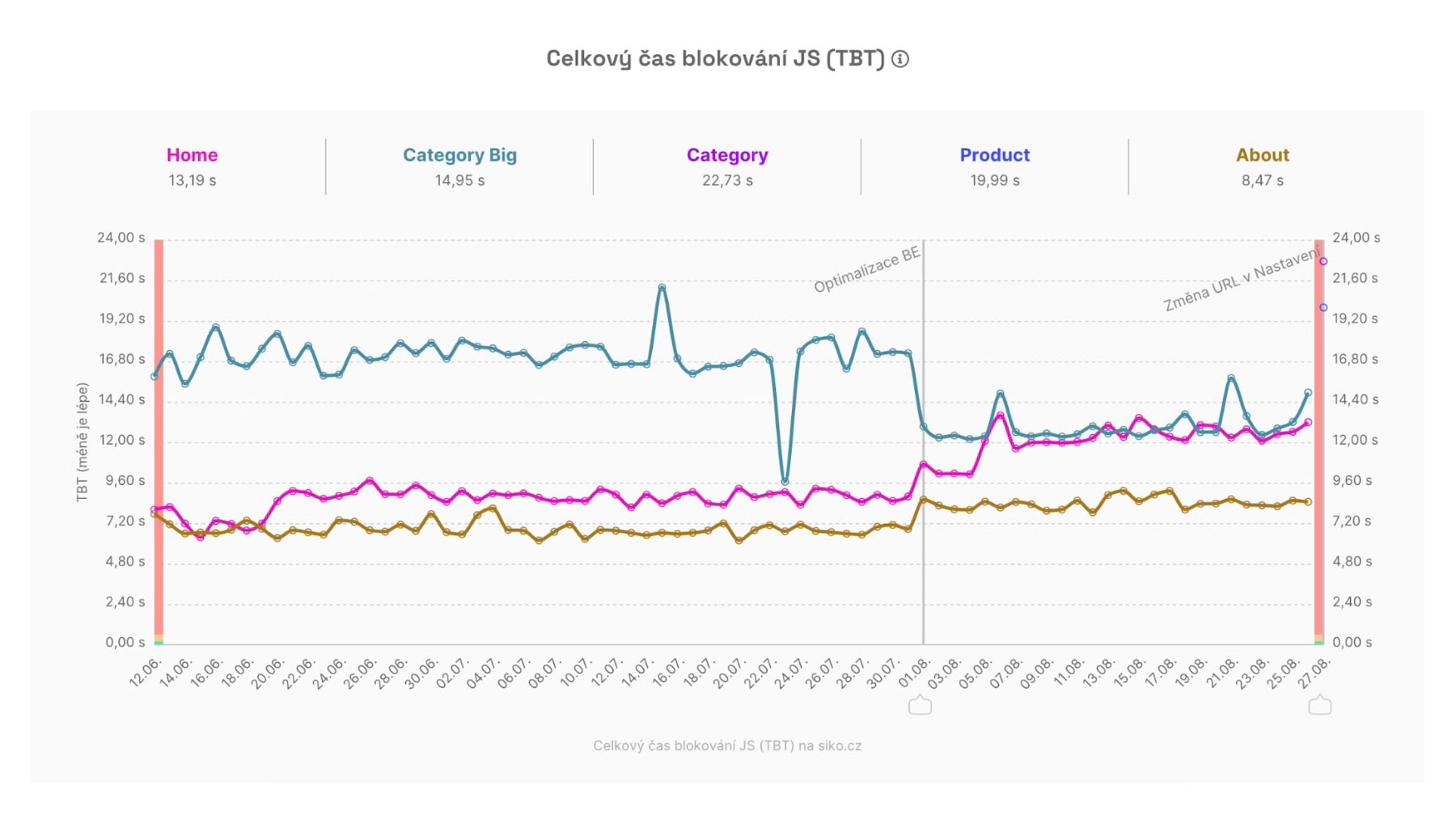The width and height of the screenshot is (1456, 819).
Task: Toggle the Home series in the legend
Action: (192, 155)
